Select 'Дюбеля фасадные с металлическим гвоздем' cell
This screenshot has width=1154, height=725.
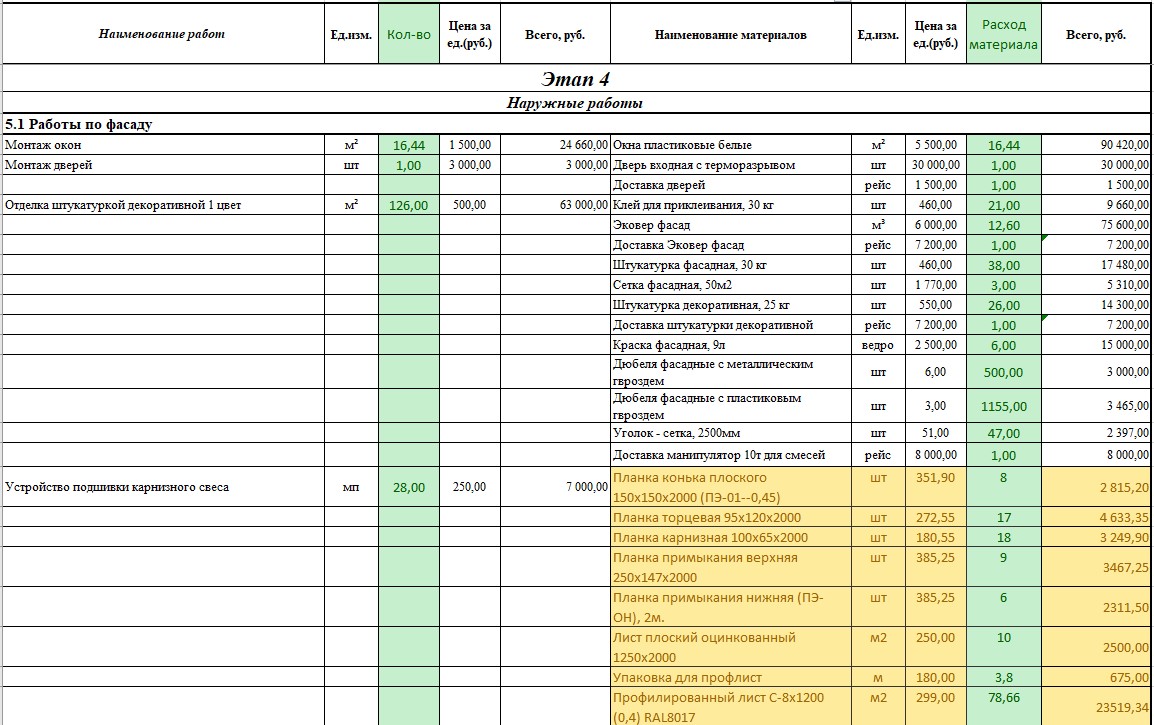pyautogui.click(x=730, y=372)
